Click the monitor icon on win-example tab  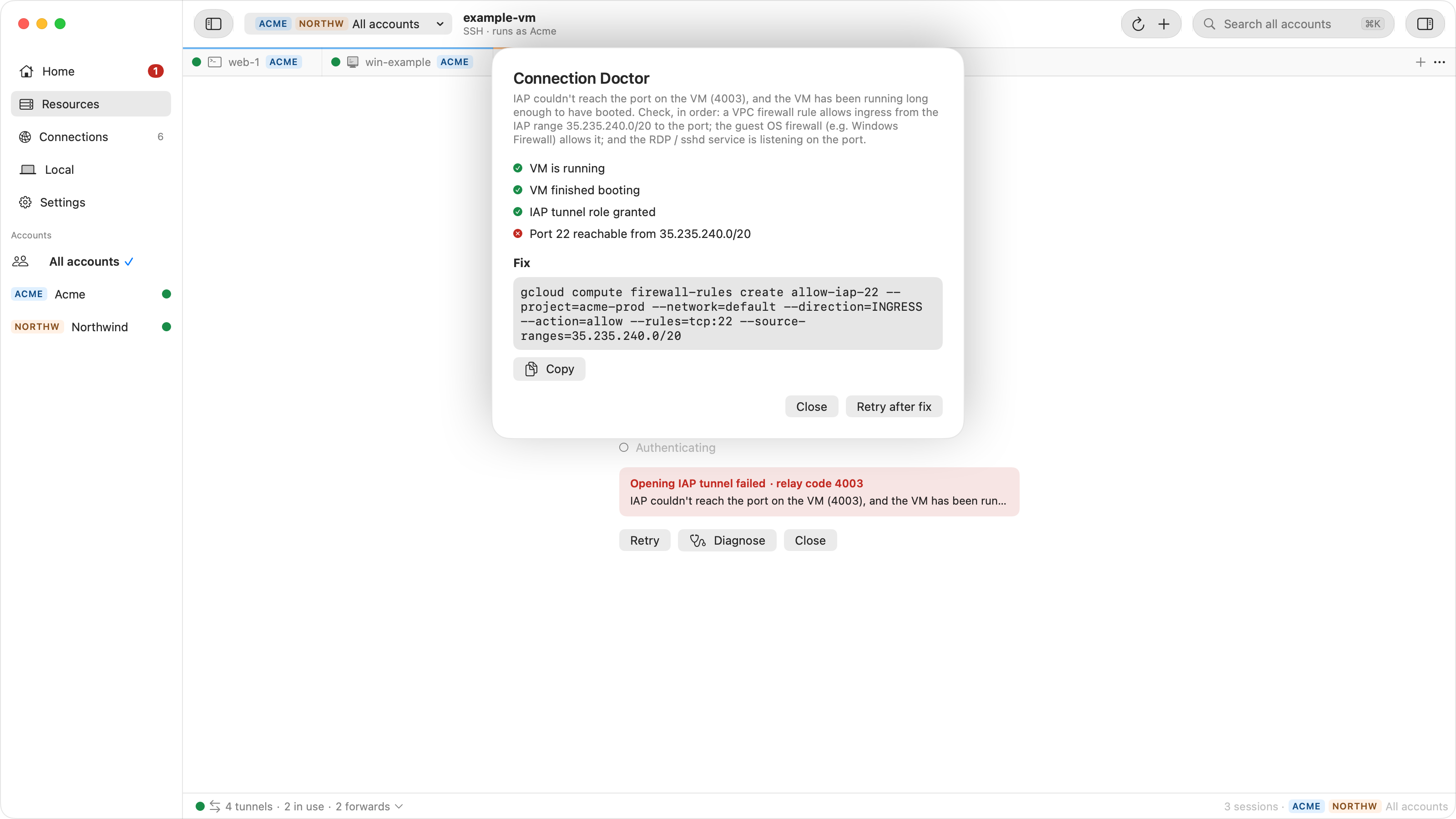[353, 62]
